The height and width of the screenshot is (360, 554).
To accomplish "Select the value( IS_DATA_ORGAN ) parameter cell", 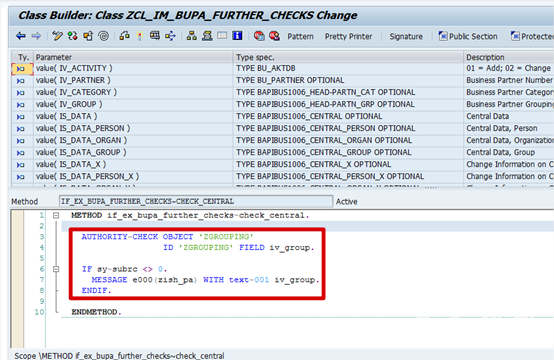I will pos(133,141).
